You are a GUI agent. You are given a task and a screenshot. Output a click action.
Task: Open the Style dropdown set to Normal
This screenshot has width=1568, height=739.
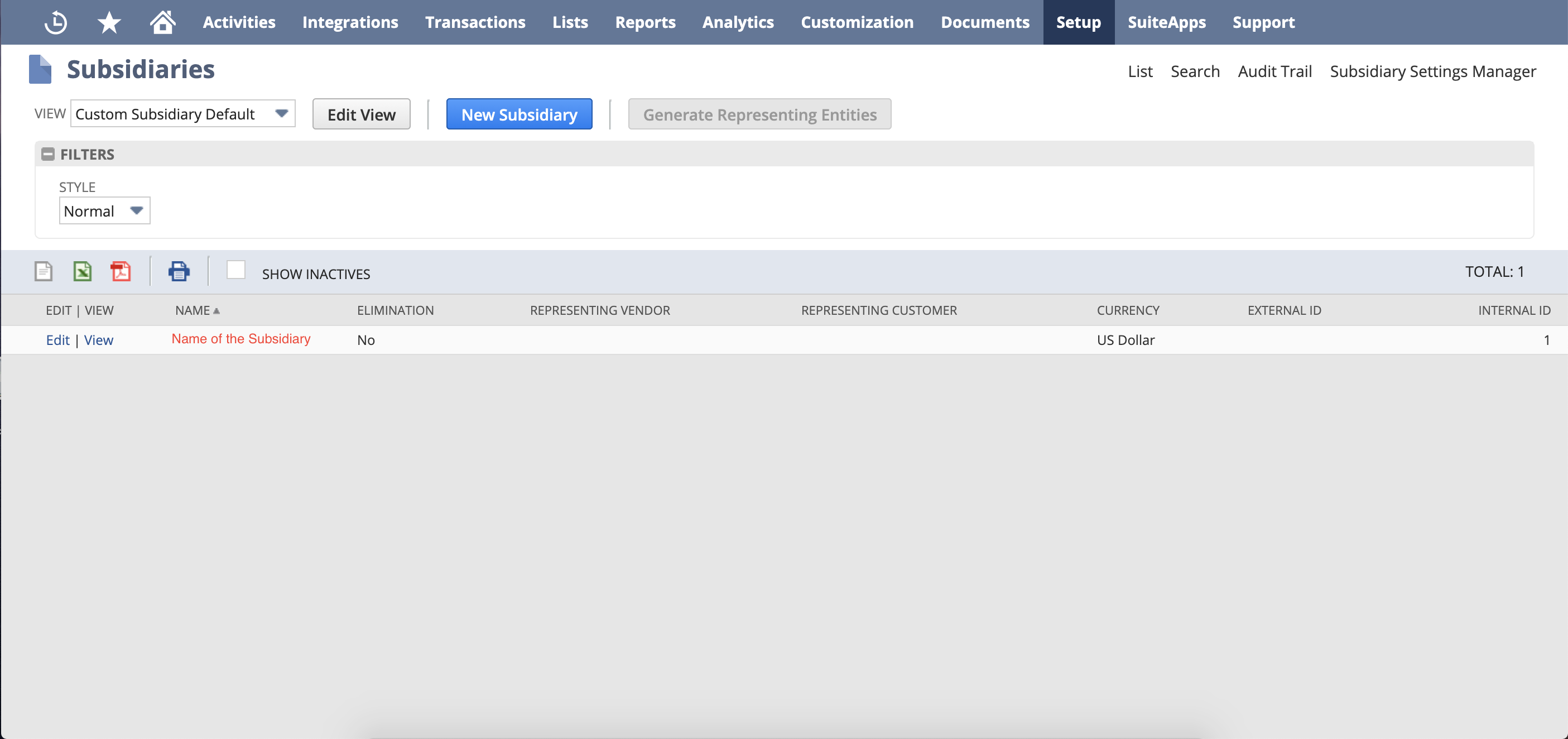pos(137,210)
